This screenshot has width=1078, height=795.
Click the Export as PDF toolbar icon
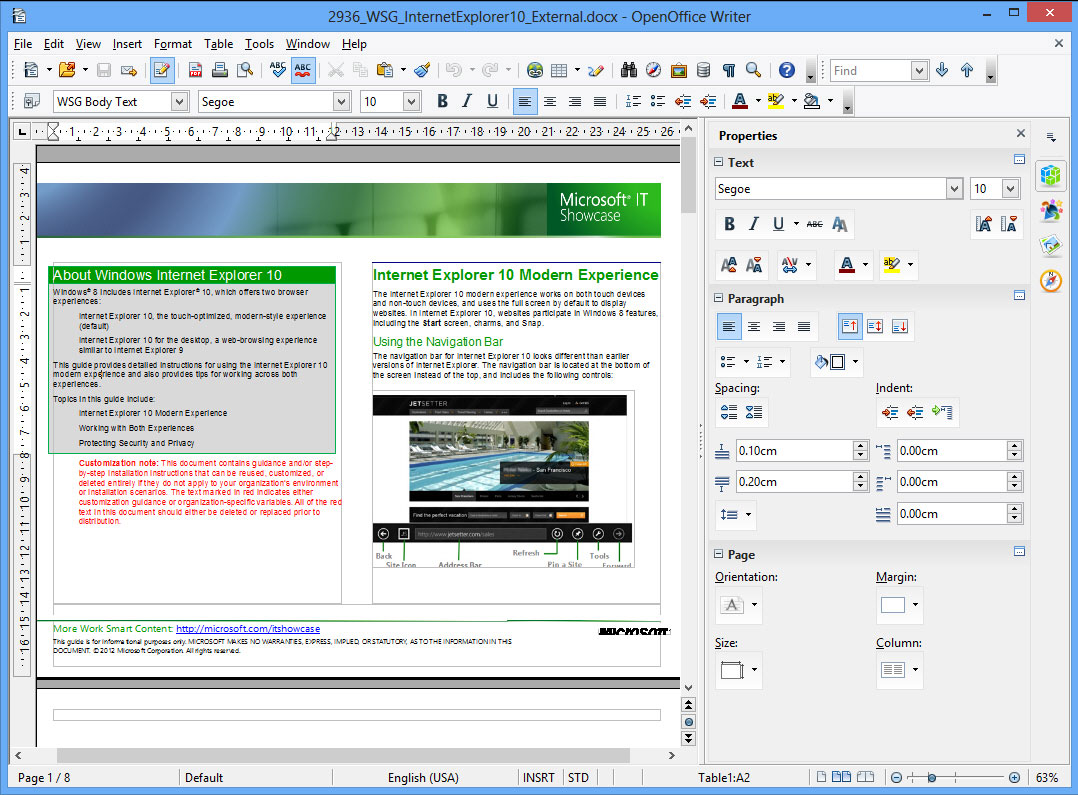(x=195, y=70)
